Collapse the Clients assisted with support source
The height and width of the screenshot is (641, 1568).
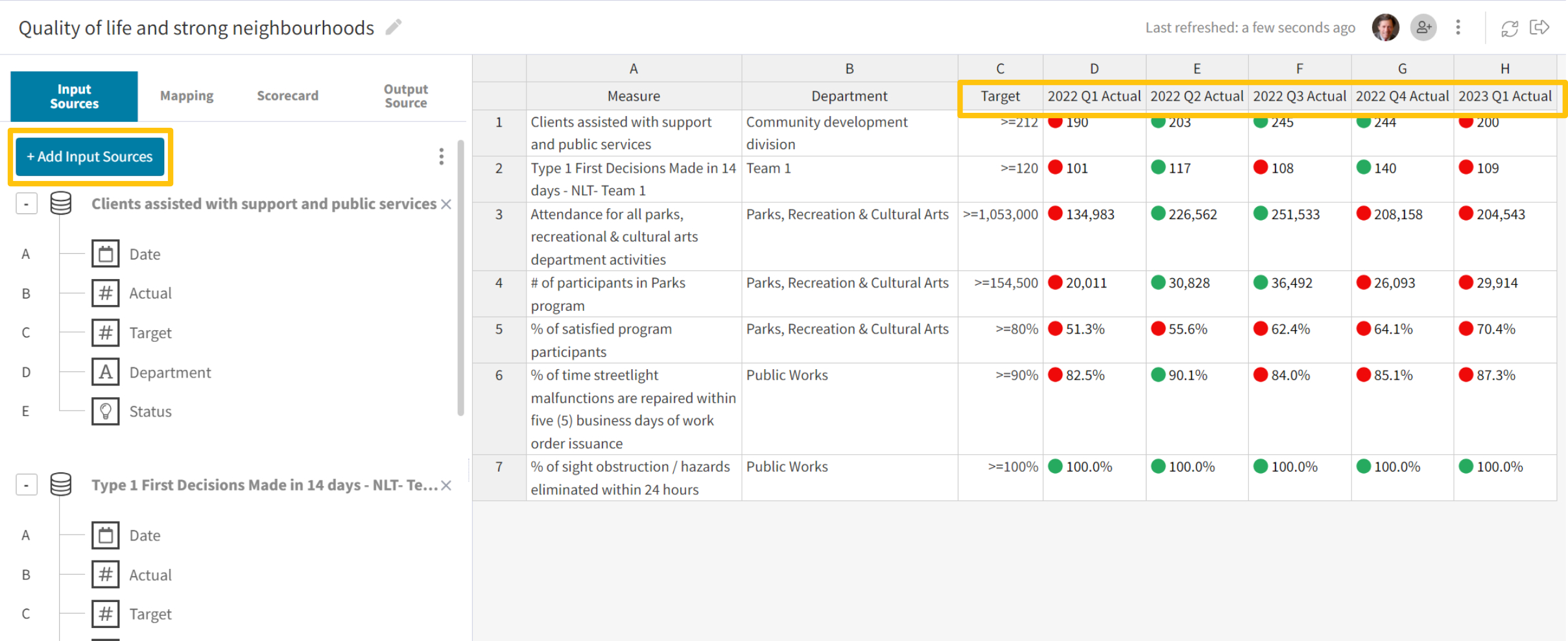point(26,203)
